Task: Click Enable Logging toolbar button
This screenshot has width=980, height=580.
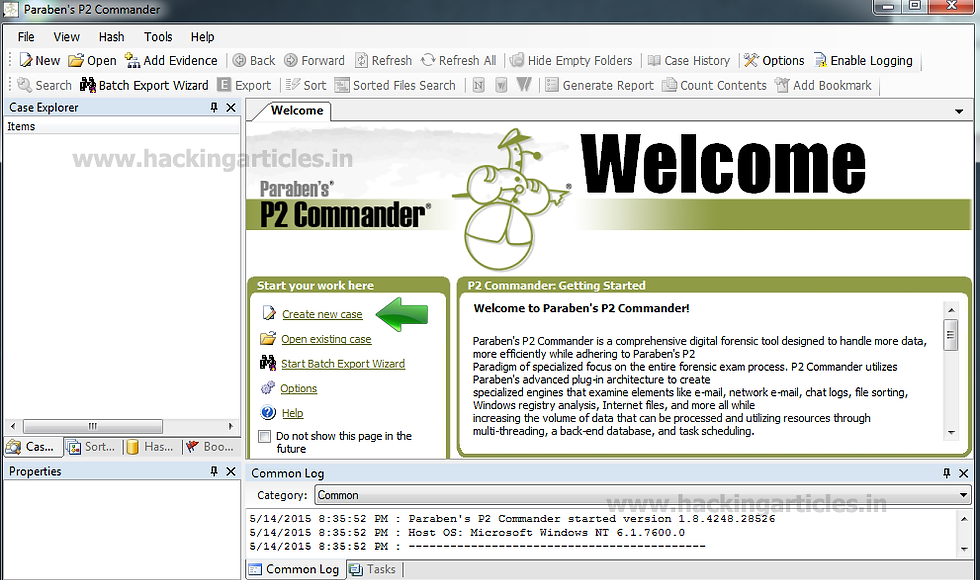Action: click(863, 61)
